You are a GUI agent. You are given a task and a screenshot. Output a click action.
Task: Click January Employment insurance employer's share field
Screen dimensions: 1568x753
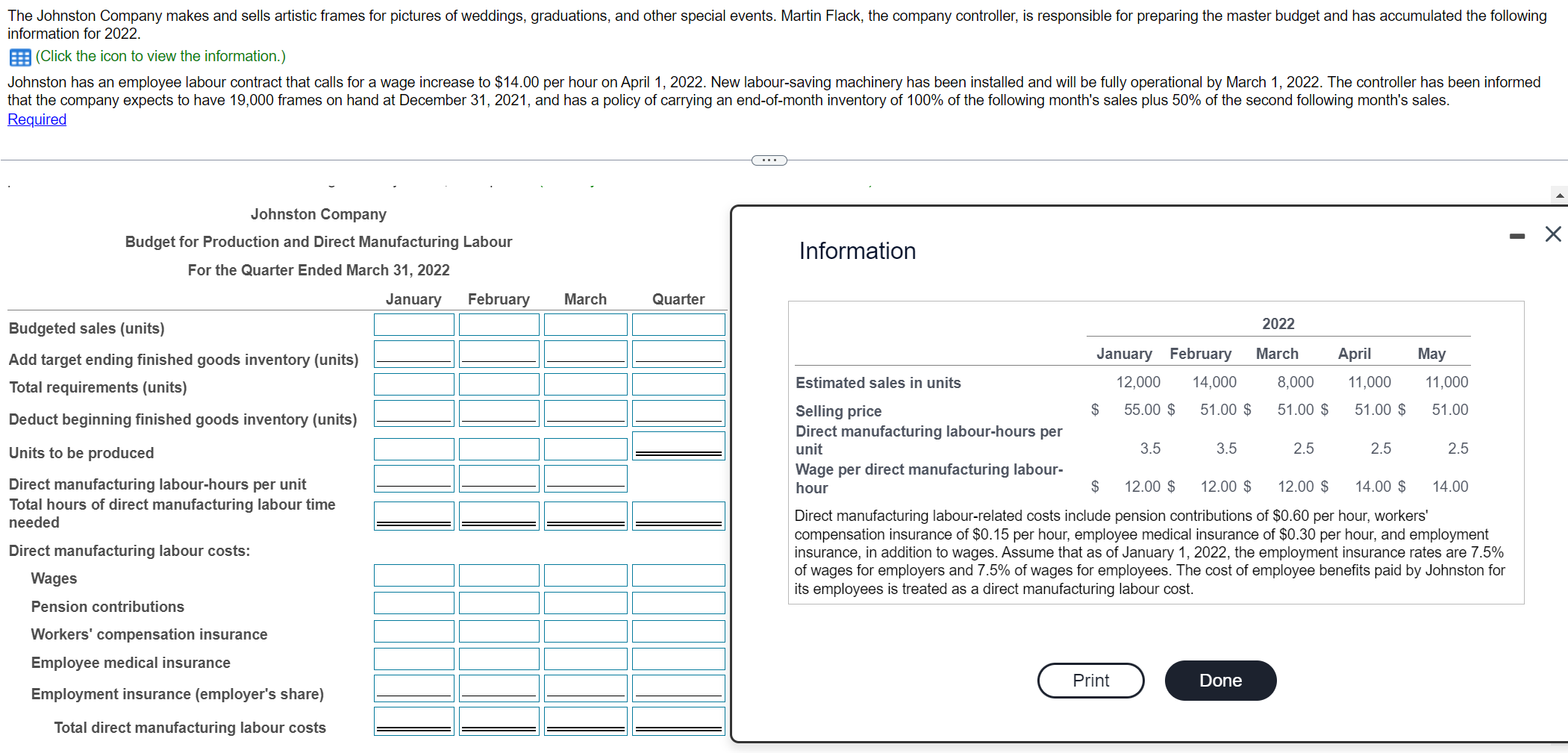414,689
